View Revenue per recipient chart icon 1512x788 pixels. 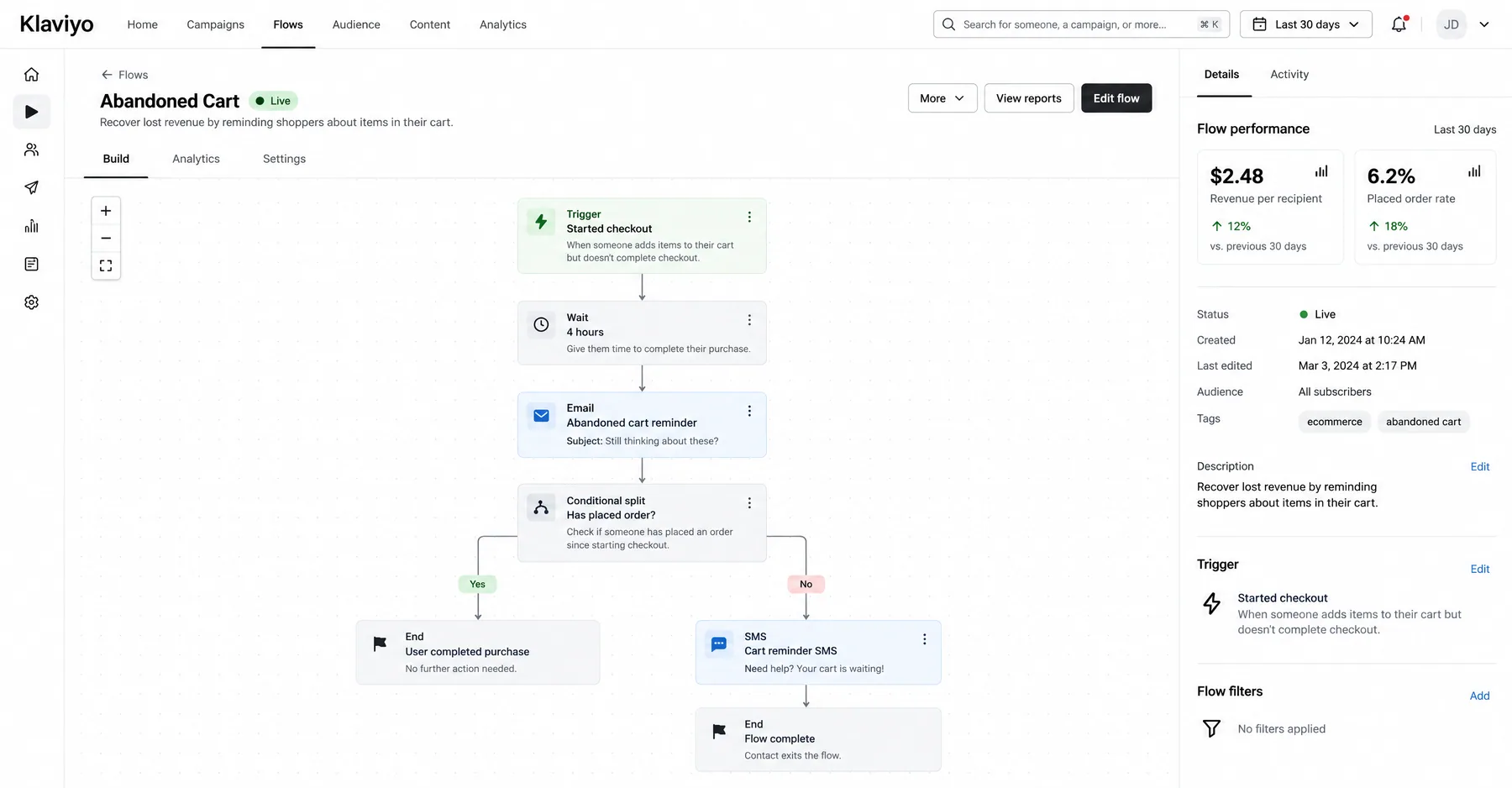[x=1321, y=171]
